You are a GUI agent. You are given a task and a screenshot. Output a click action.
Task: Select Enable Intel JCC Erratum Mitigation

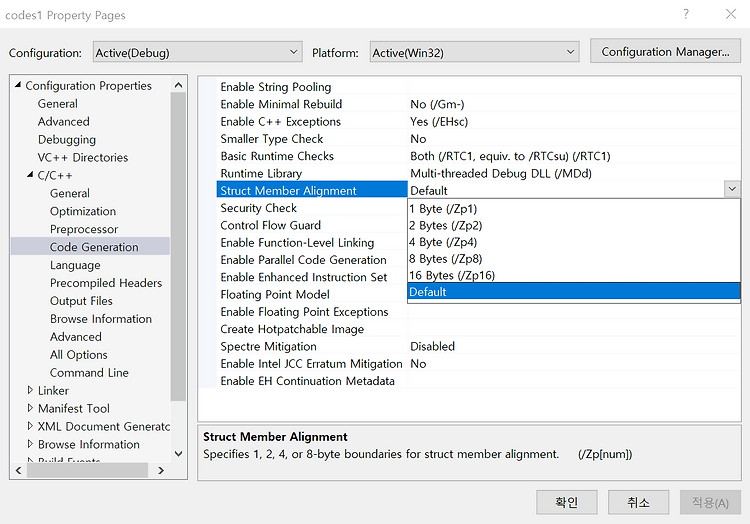coord(311,363)
